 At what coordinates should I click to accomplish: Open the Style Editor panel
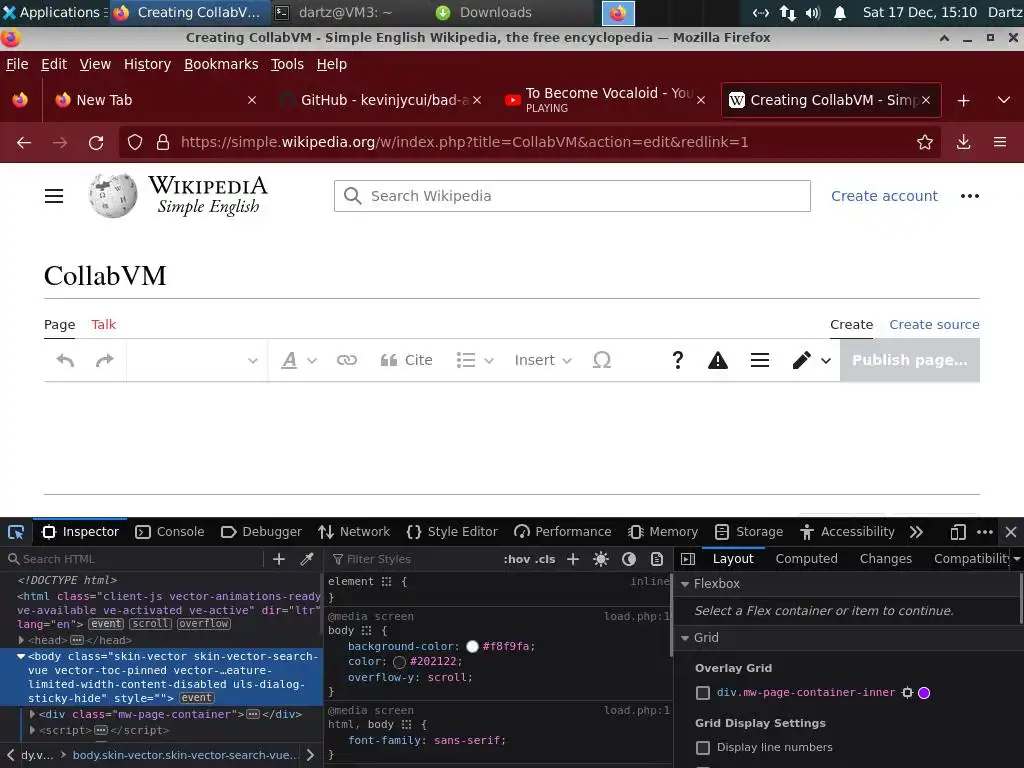point(452,532)
